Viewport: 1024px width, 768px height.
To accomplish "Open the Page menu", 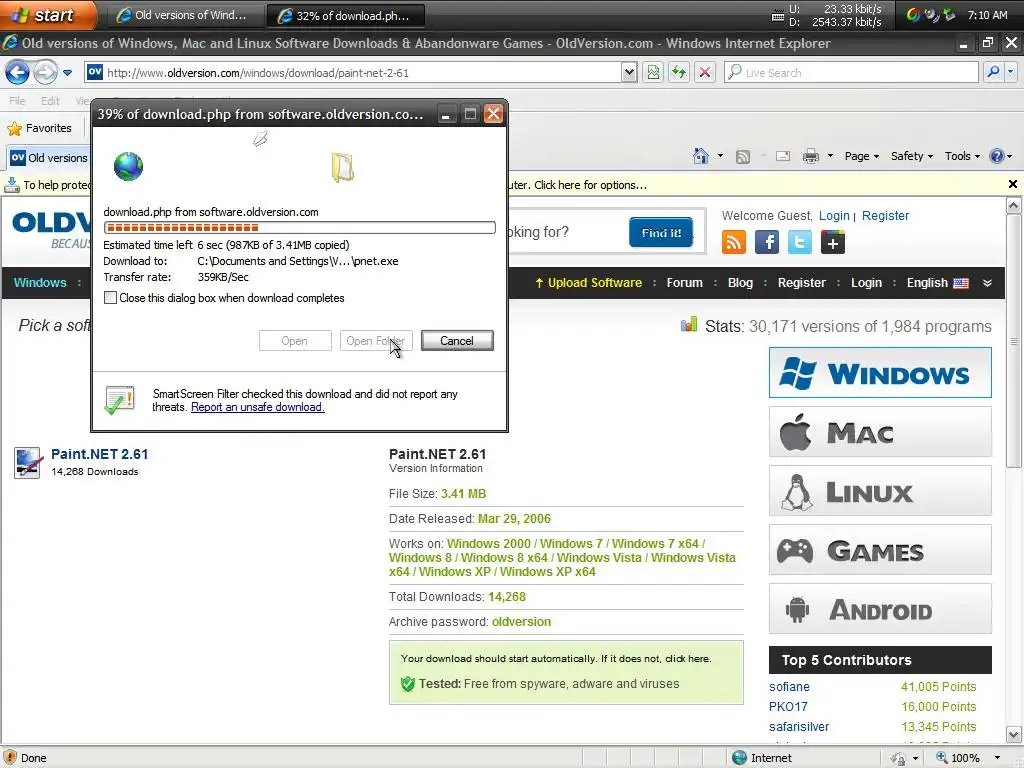I will point(861,156).
